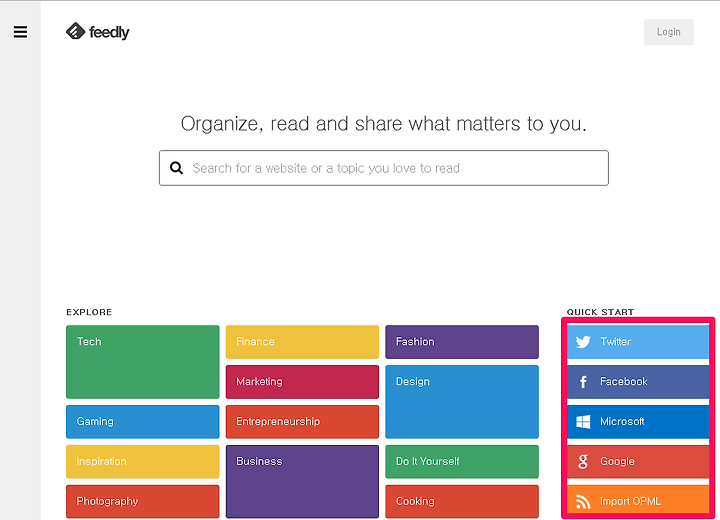Open the Design explore tile
The image size is (720, 520).
click(462, 402)
